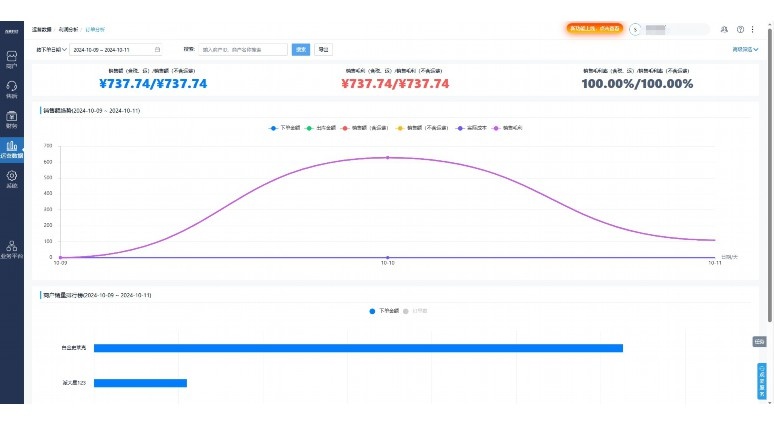The height and width of the screenshot is (425, 774).
Task: Click the user avatar circle in the header
Action: (635, 30)
